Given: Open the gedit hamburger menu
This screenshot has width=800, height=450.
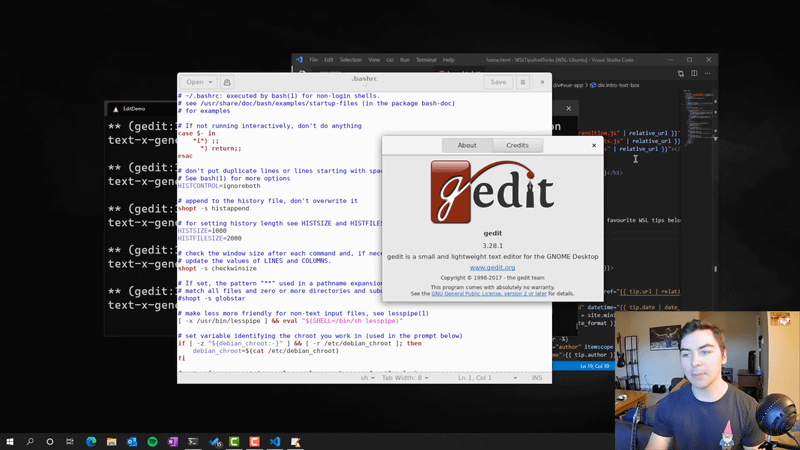Looking at the screenshot, I should point(523,82).
